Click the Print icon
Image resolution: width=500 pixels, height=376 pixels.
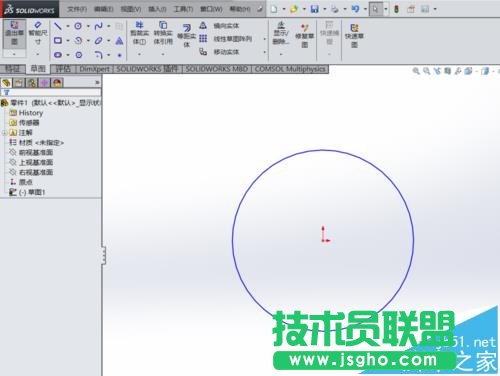coord(335,9)
